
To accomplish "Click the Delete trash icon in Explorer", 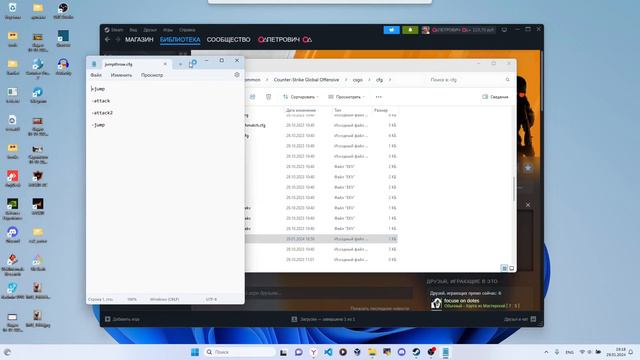I will [268, 97].
